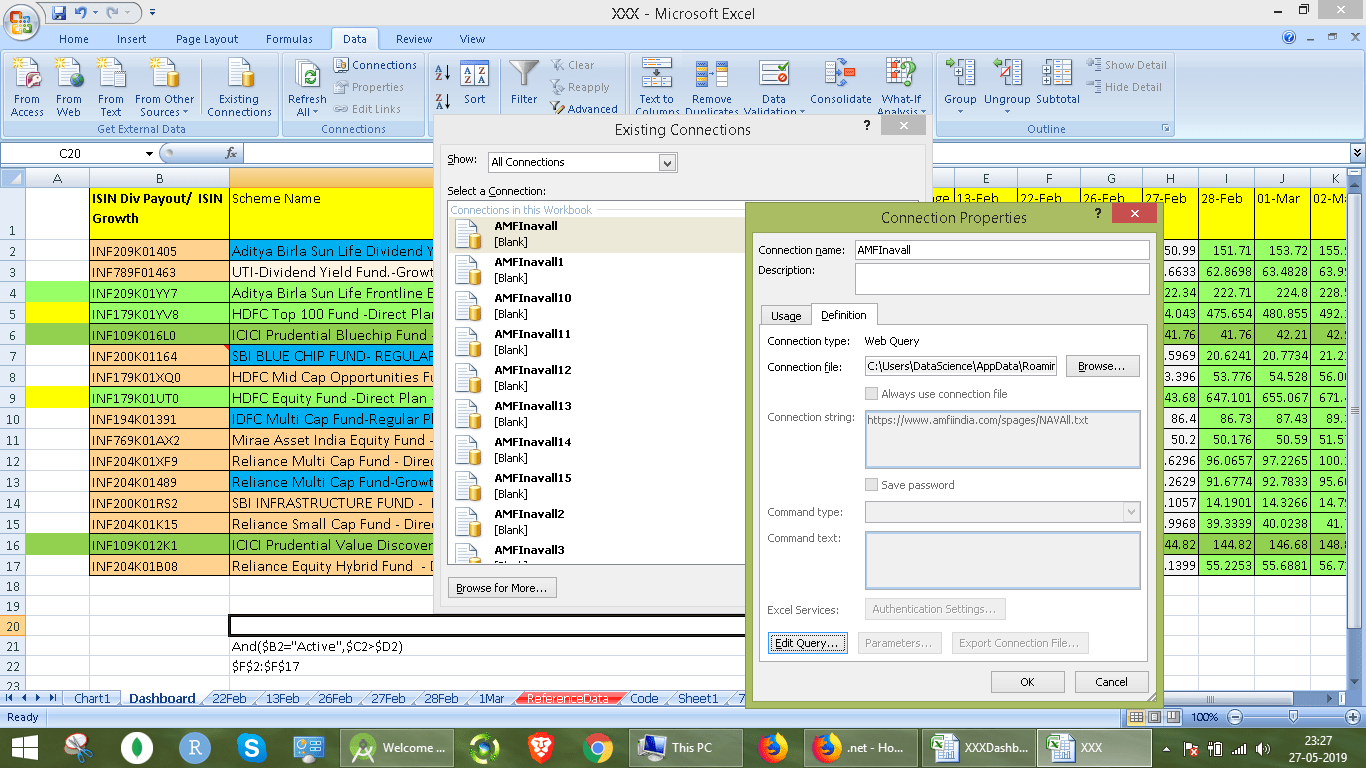Open the Group dropdown in Outline
Image resolution: width=1366 pixels, height=768 pixels.
tap(960, 106)
